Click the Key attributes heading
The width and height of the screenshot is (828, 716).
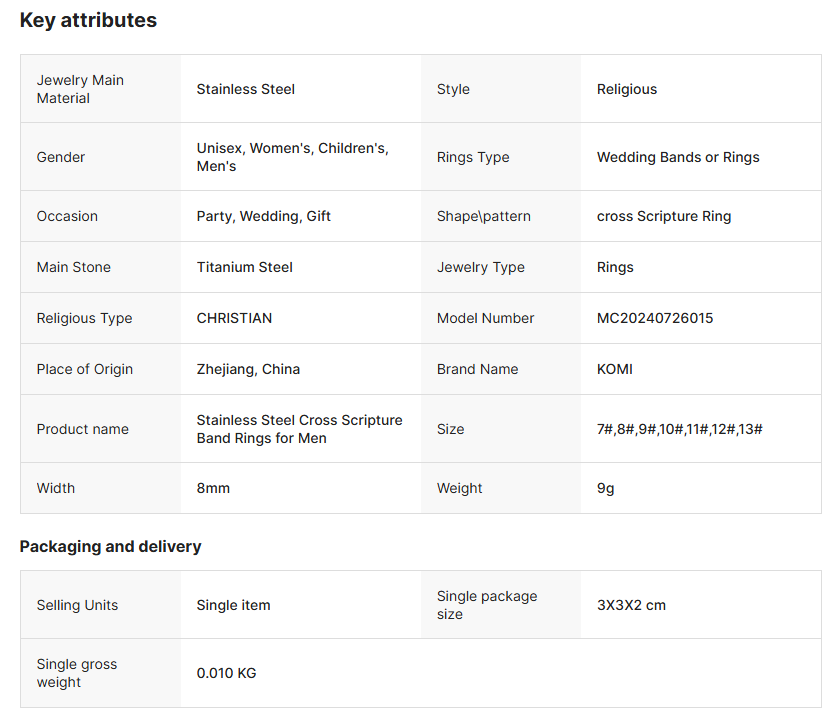point(88,20)
